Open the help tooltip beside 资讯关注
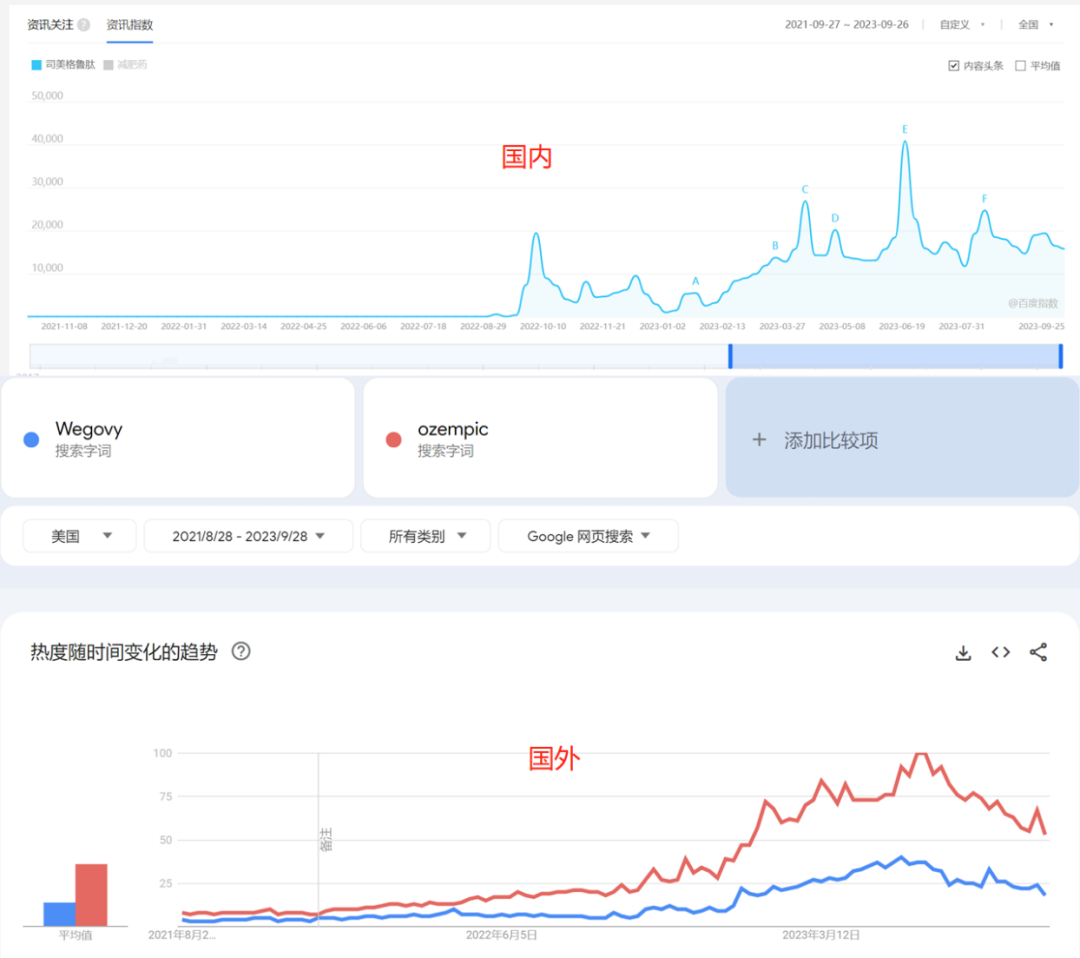 tap(83, 25)
